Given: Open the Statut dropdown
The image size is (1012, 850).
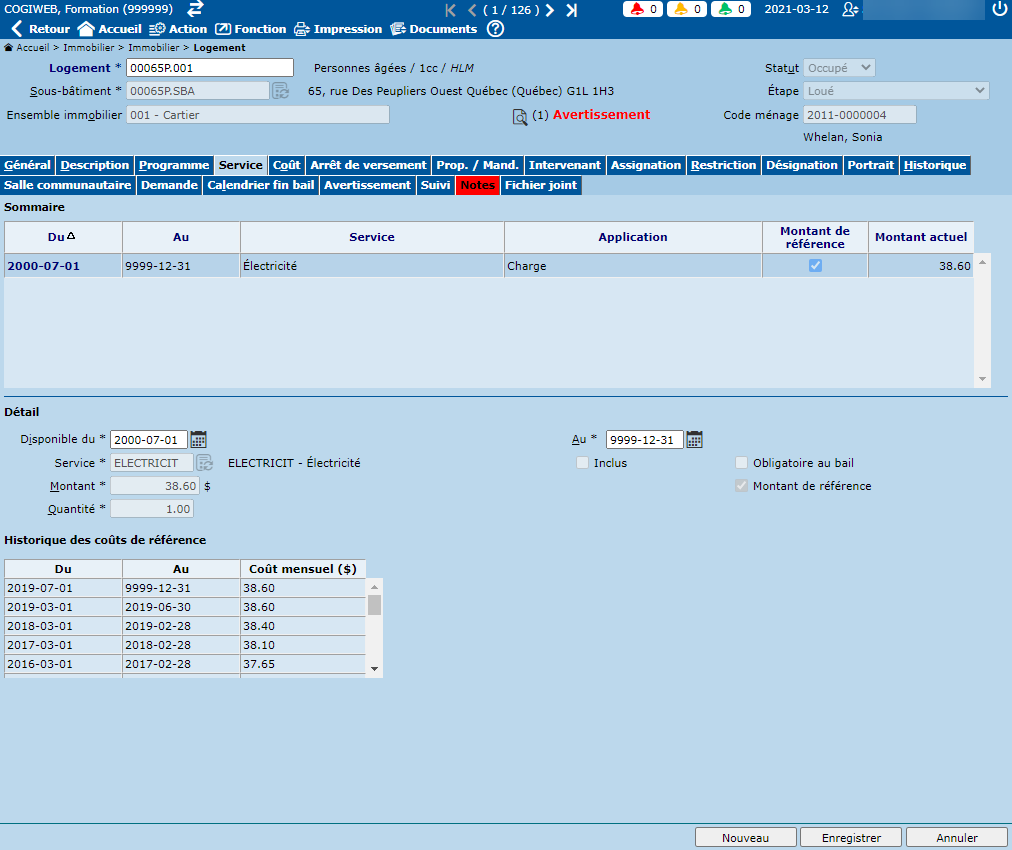Looking at the screenshot, I should [x=839, y=68].
